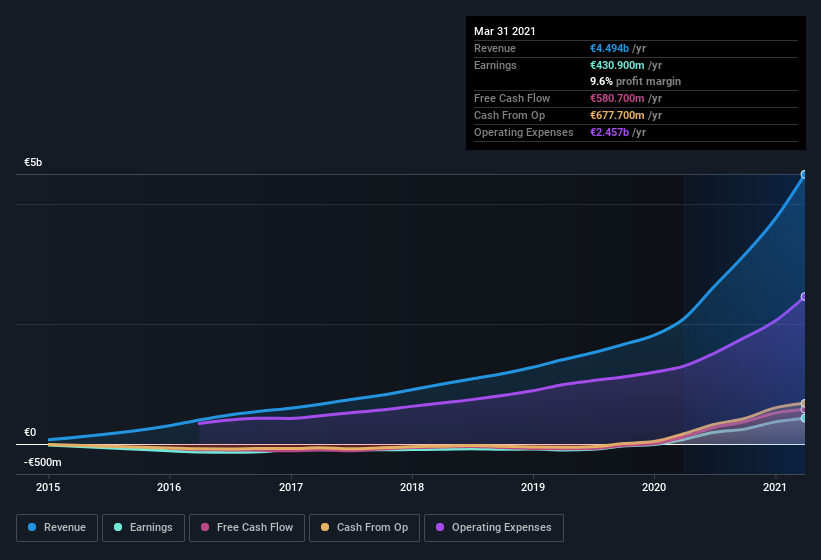Toggle the Revenue legend button
Viewport: 821px width, 560px height.
(57, 528)
